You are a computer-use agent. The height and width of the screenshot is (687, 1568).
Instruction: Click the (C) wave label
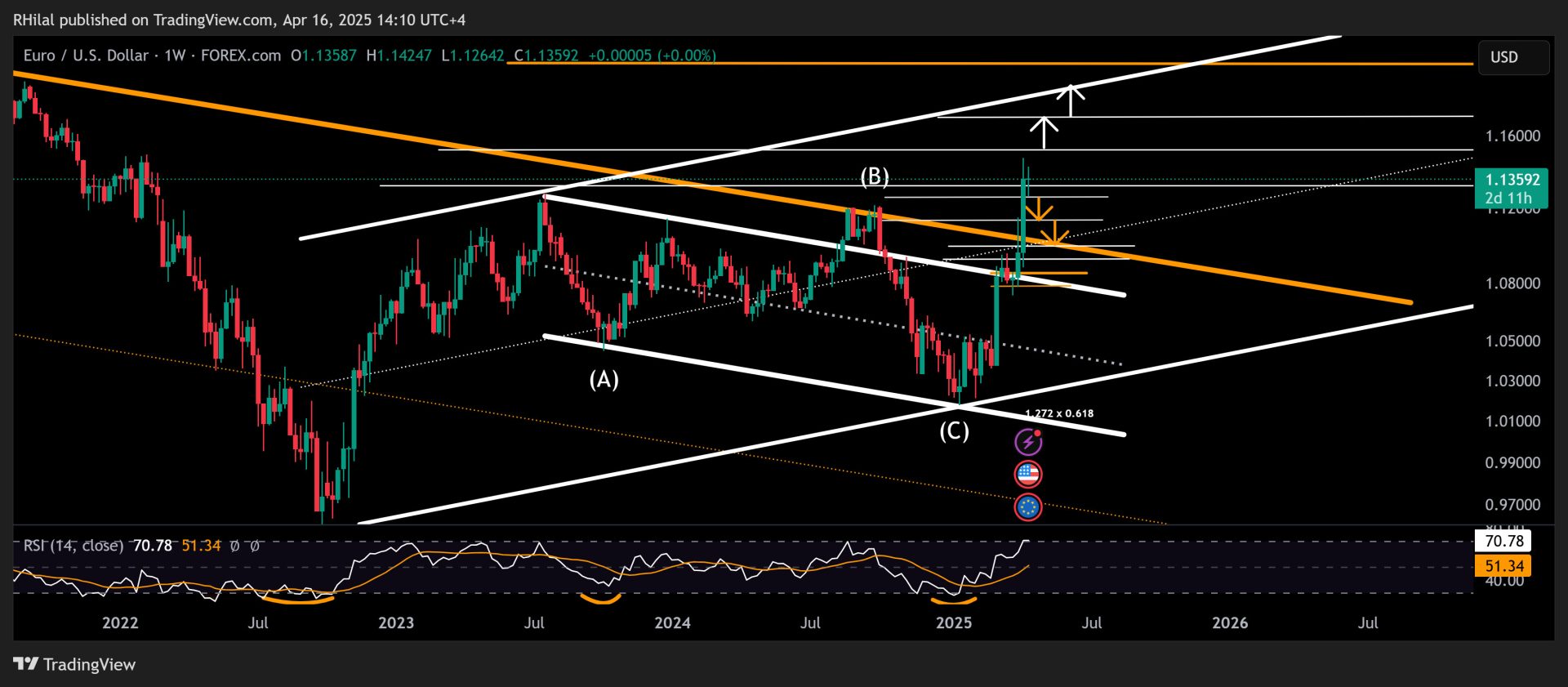[954, 430]
